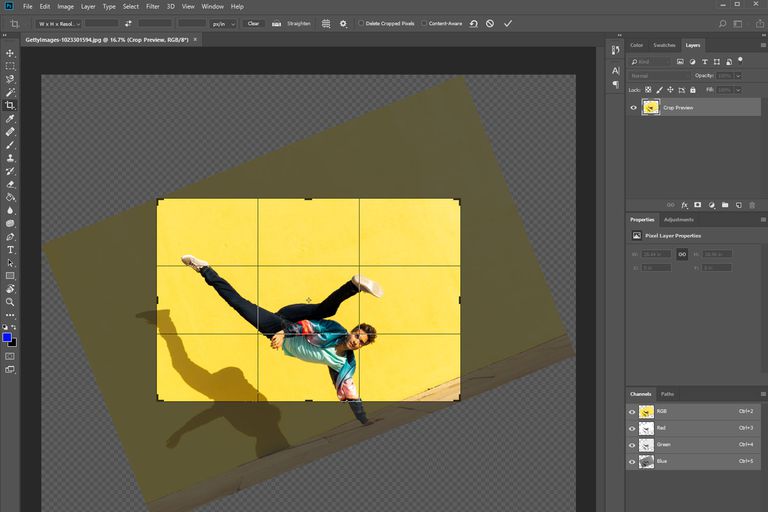Open the layer Kind filter dropdown

click(x=650, y=62)
